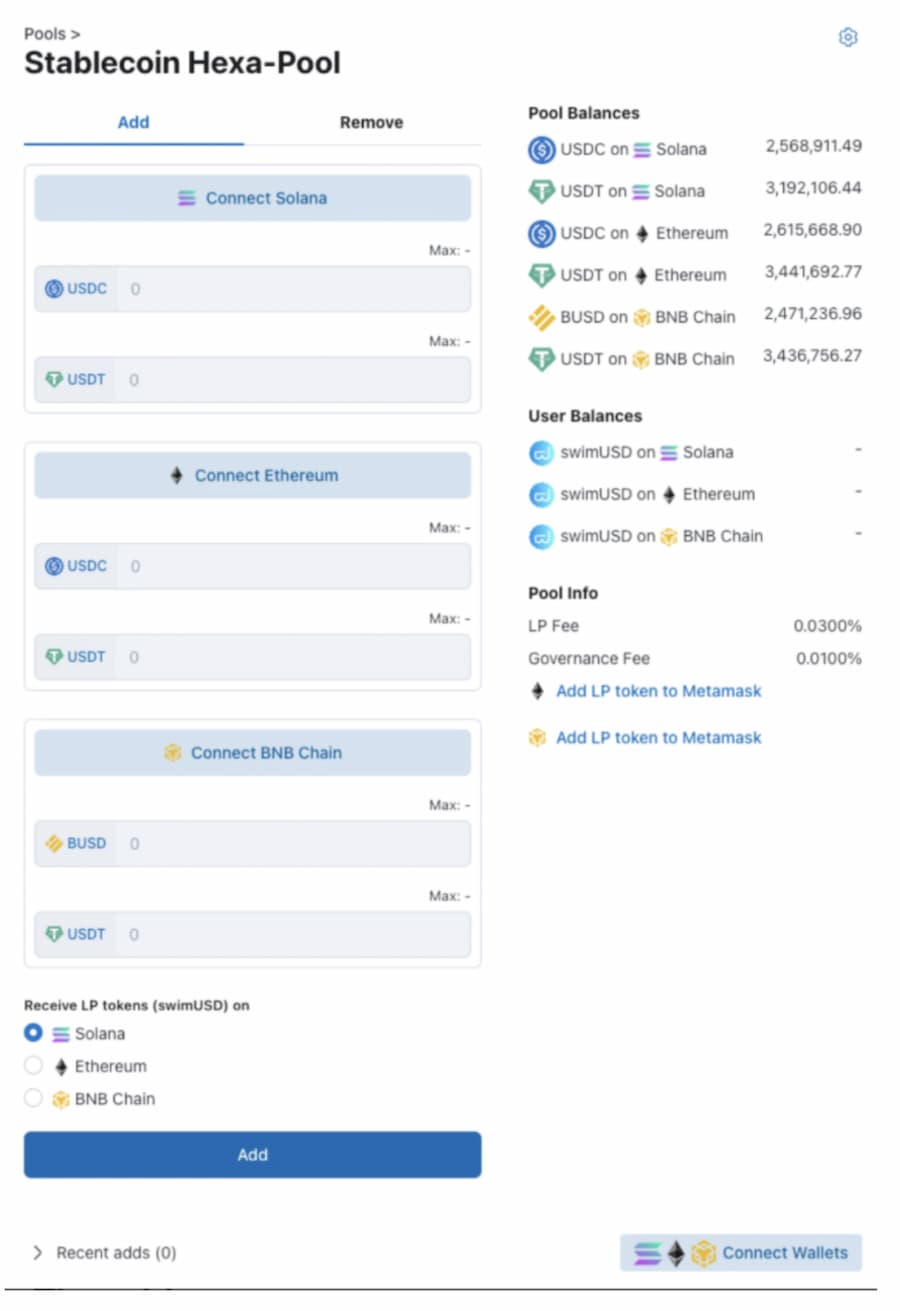Click balance value 2,568,911.49
This screenshot has height=1311, width=900.
click(814, 146)
